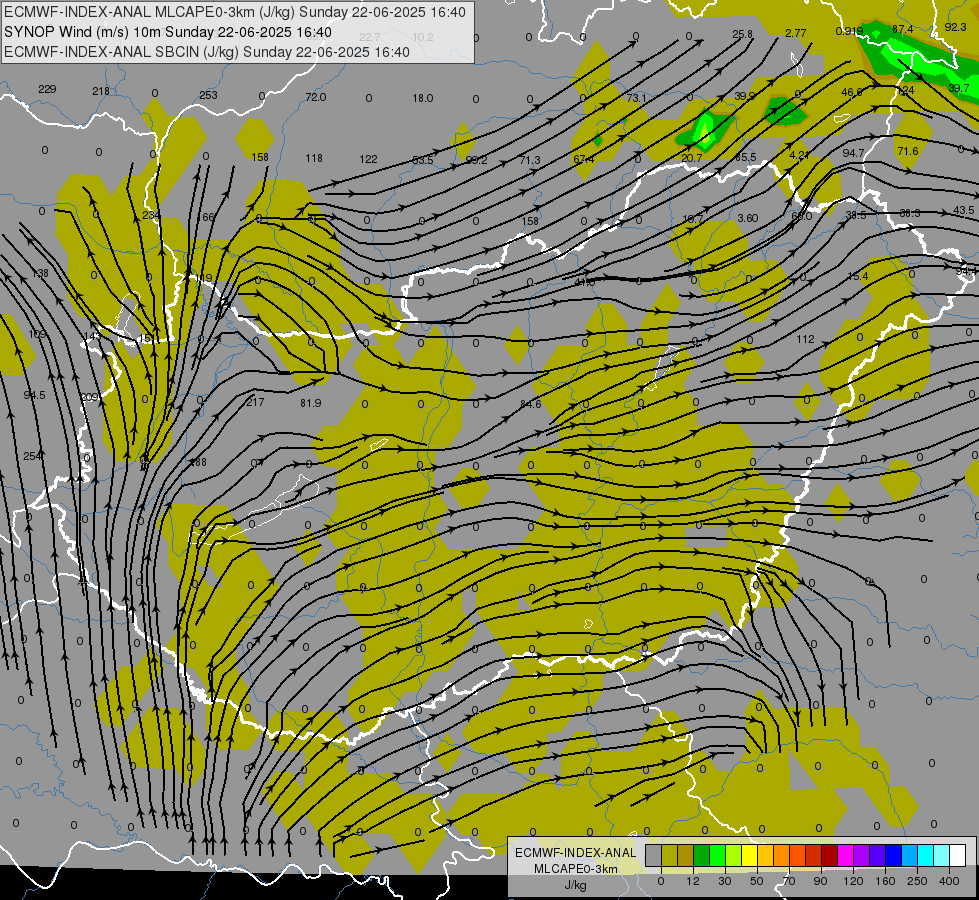
Task: Click the legend scale label 160
Action: click(x=885, y=881)
